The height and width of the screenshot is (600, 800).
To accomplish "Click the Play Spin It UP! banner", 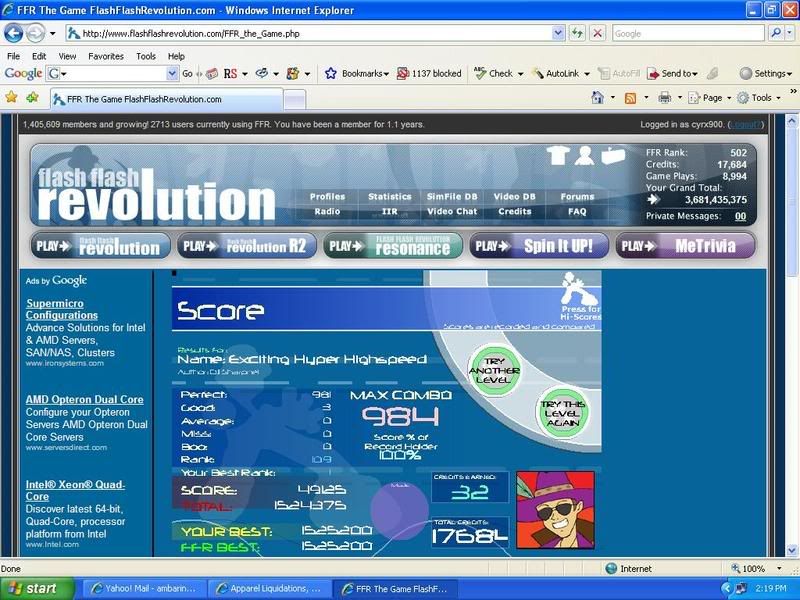I will coord(539,246).
